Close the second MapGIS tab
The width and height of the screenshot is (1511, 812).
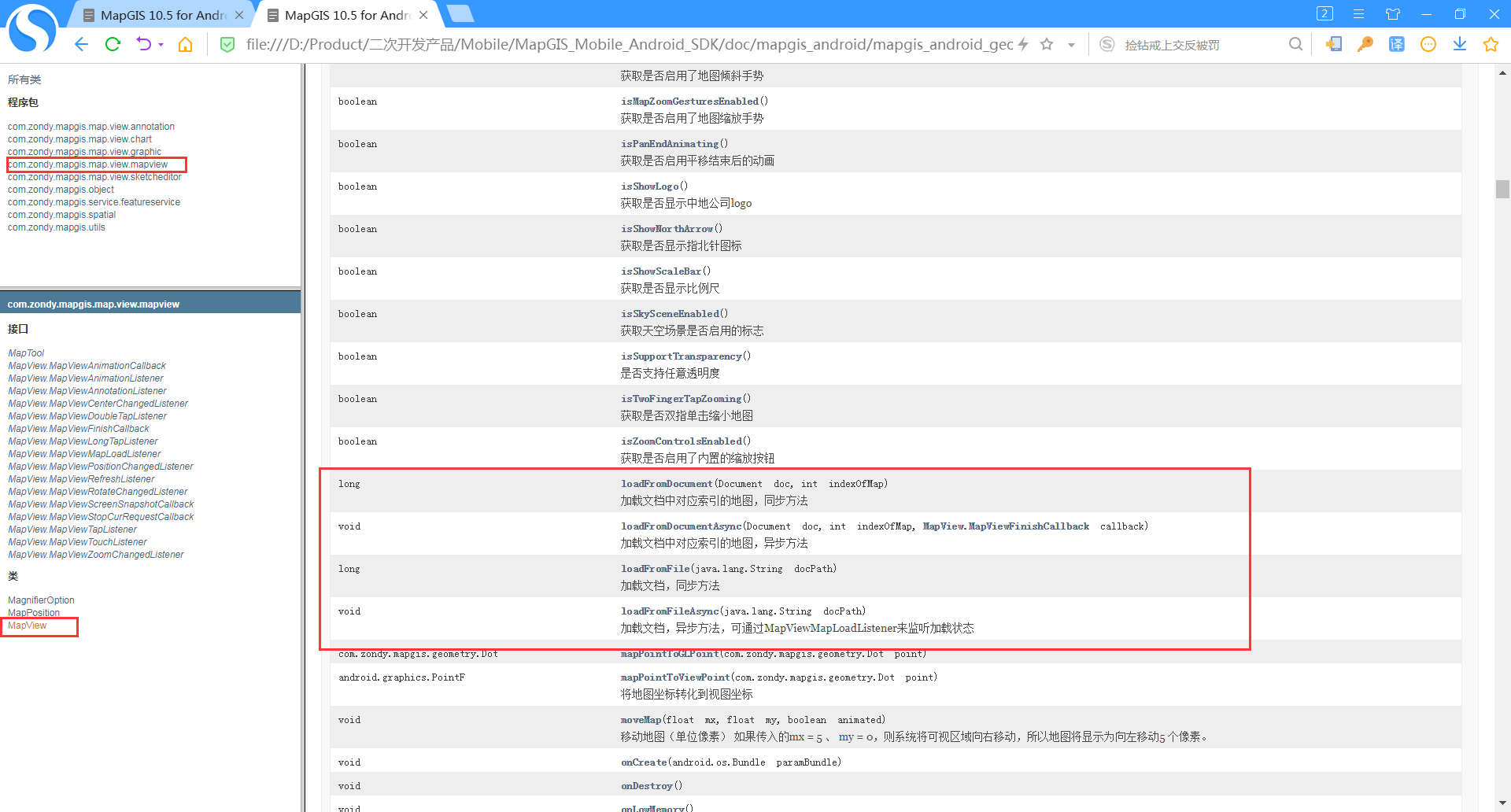tap(423, 15)
